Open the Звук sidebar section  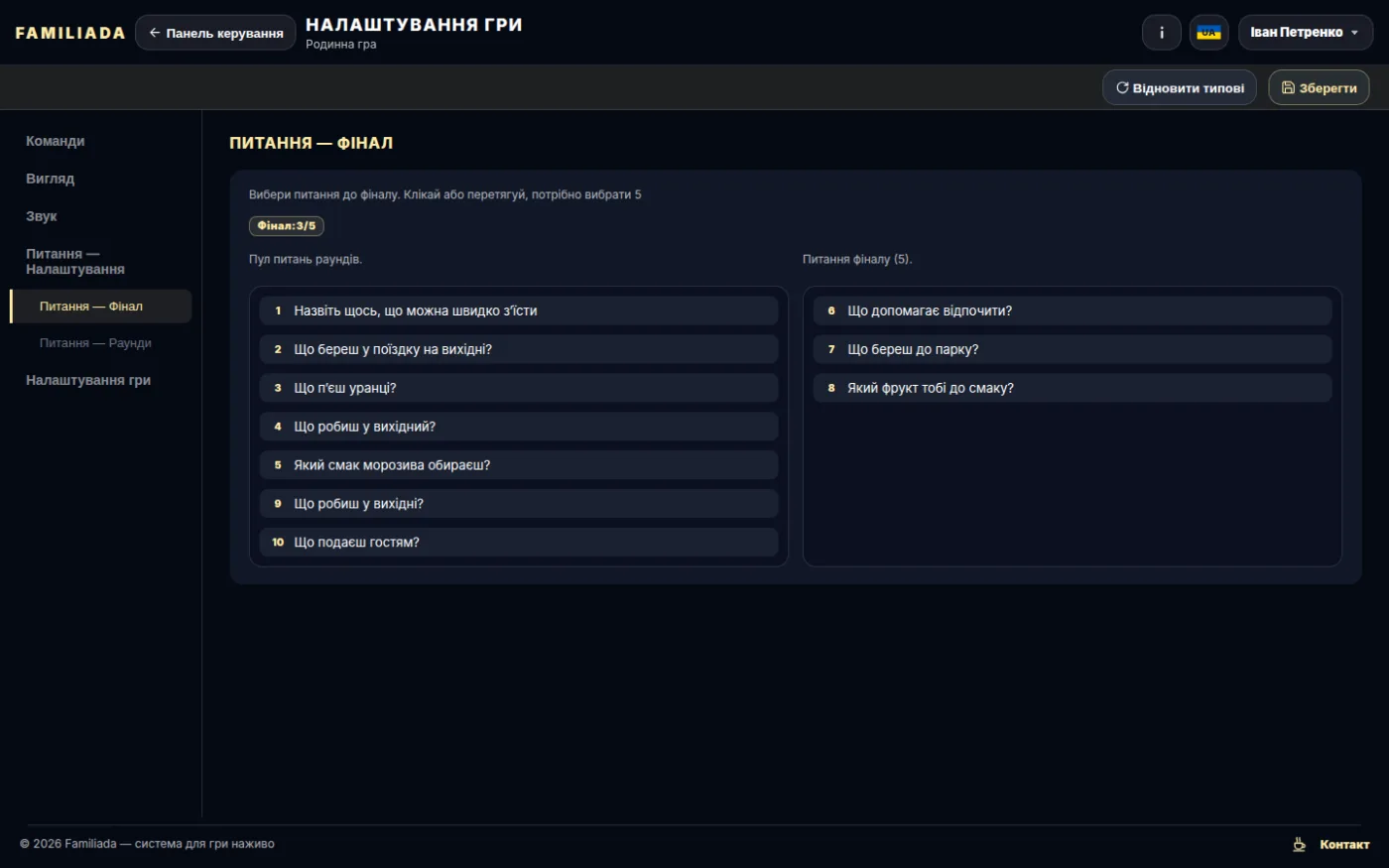click(x=42, y=216)
